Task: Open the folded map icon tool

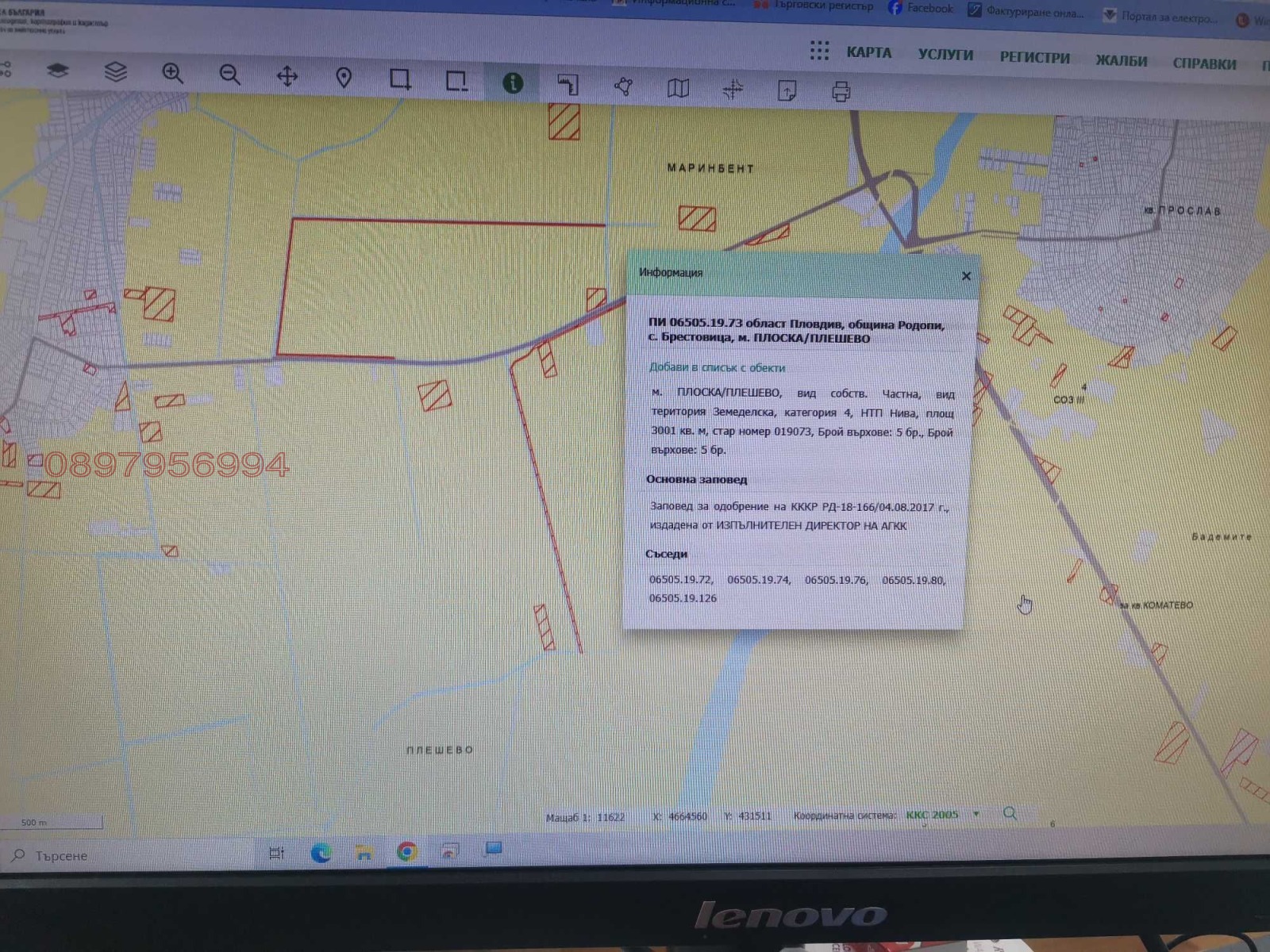Action: [678, 87]
